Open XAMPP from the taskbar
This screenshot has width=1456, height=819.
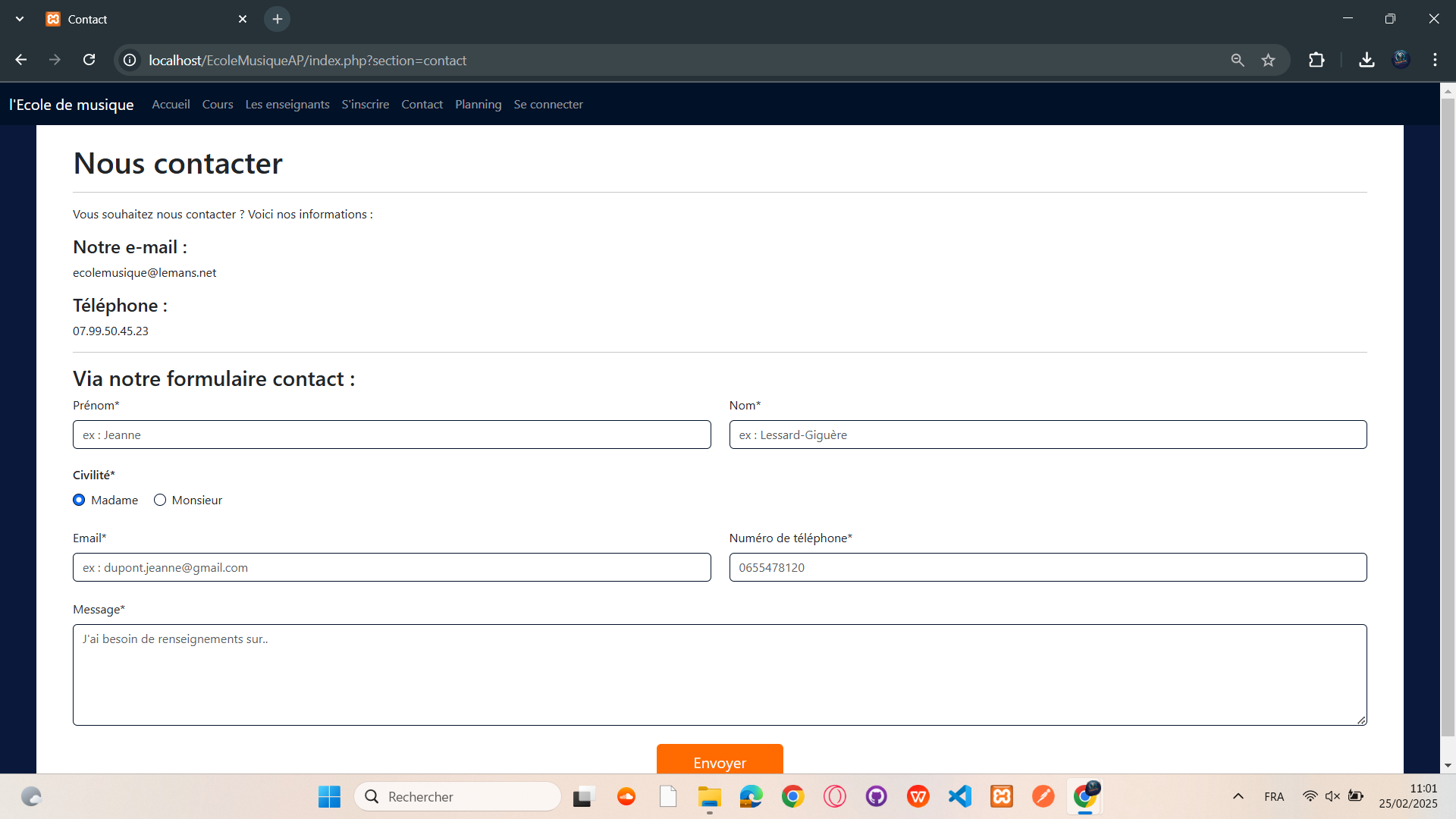click(x=1002, y=796)
